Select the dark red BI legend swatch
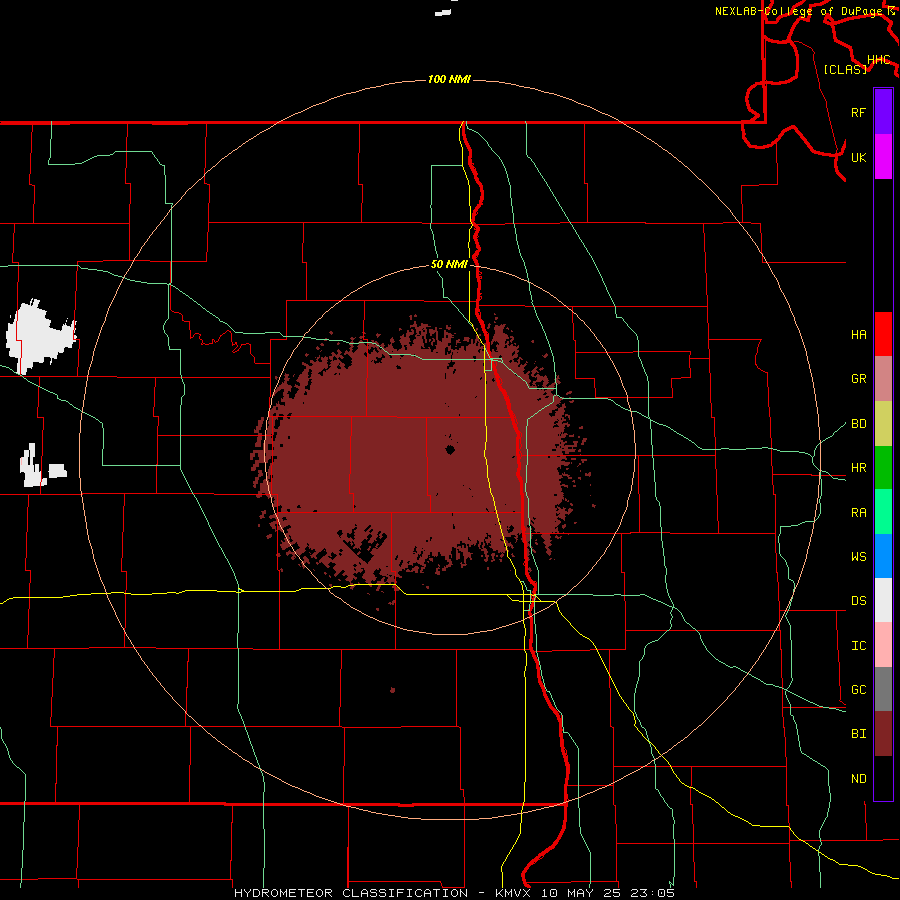This screenshot has width=900, height=900. point(883,734)
